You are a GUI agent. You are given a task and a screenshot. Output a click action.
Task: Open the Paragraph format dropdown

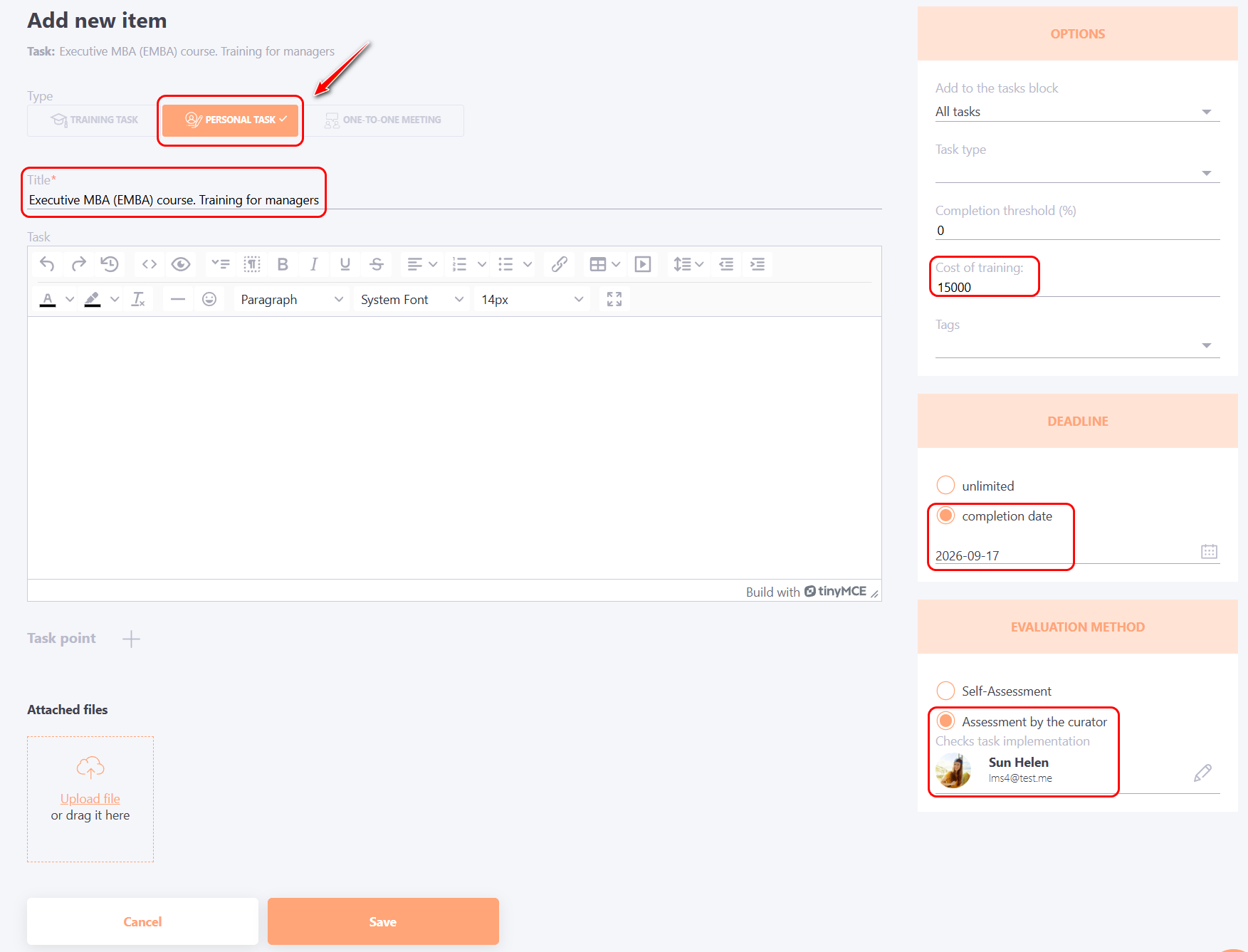291,300
